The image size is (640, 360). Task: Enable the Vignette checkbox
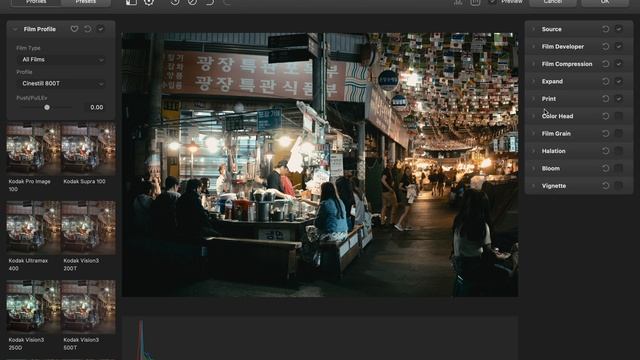point(619,186)
